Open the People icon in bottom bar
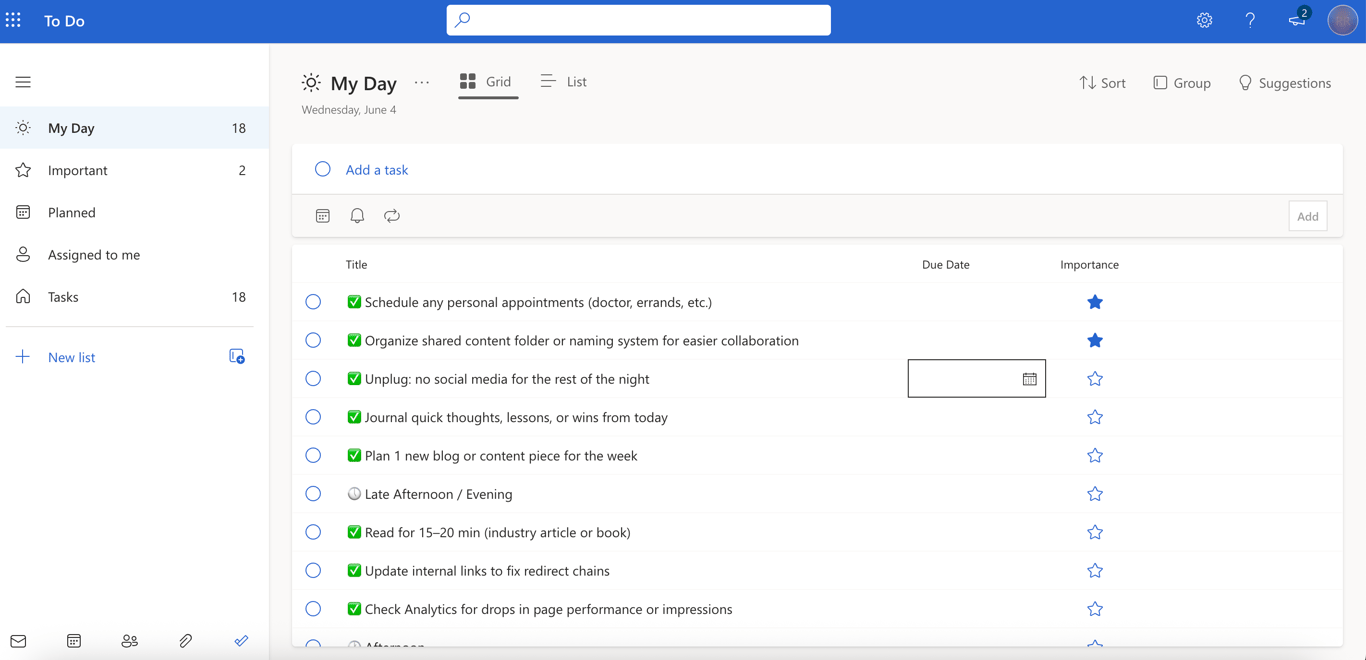1366x660 pixels. click(x=129, y=641)
